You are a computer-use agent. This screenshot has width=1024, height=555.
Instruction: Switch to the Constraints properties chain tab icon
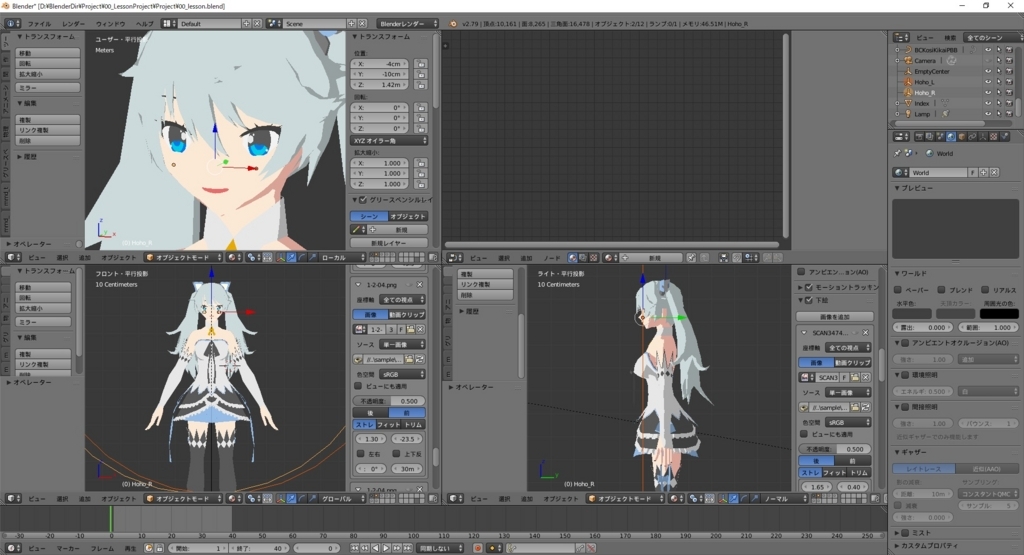pos(972,136)
